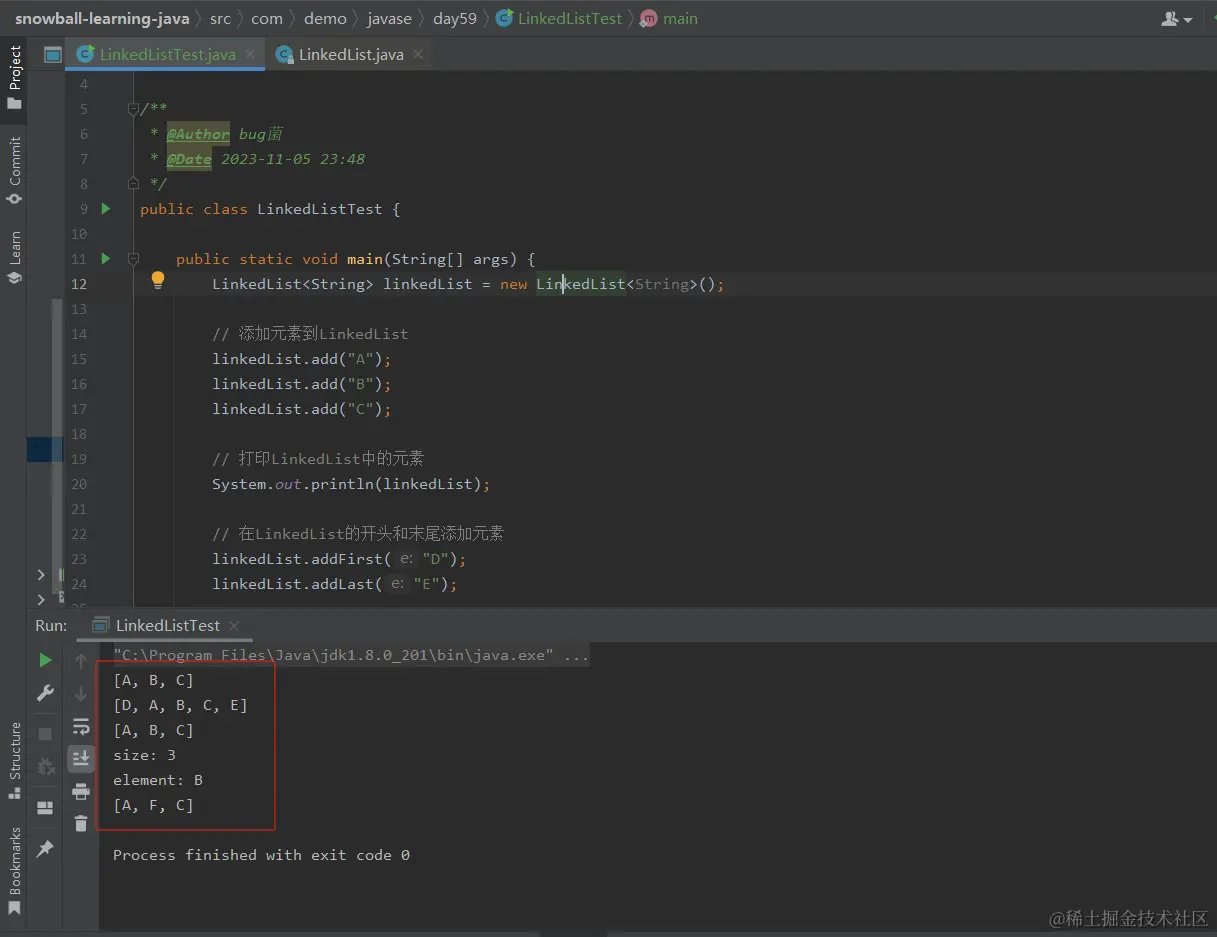The height and width of the screenshot is (937, 1217).
Task: Click the day59 breadcrumb
Action: coord(455,19)
